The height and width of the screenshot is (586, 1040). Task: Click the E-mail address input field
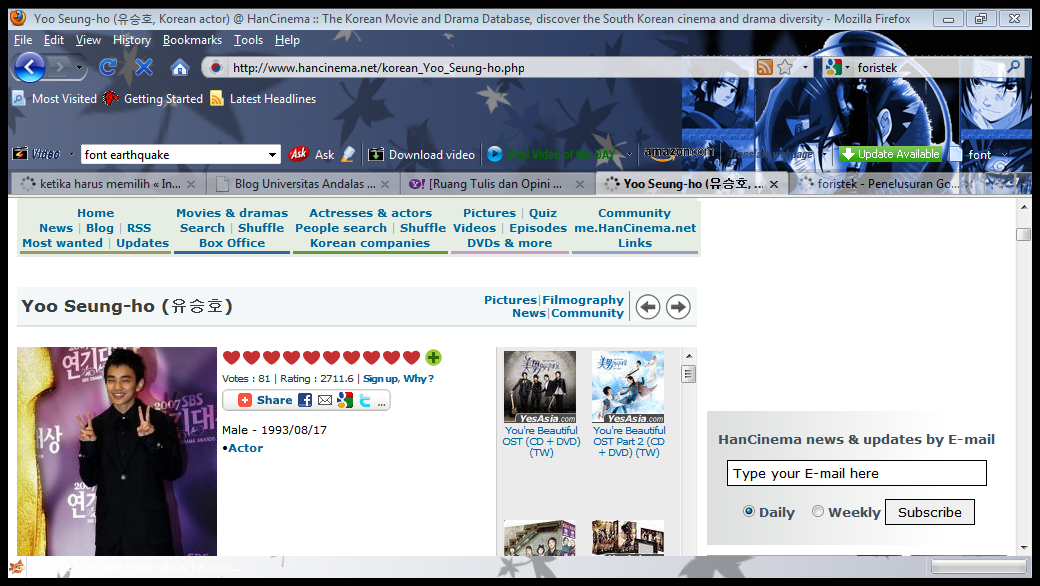(x=856, y=473)
